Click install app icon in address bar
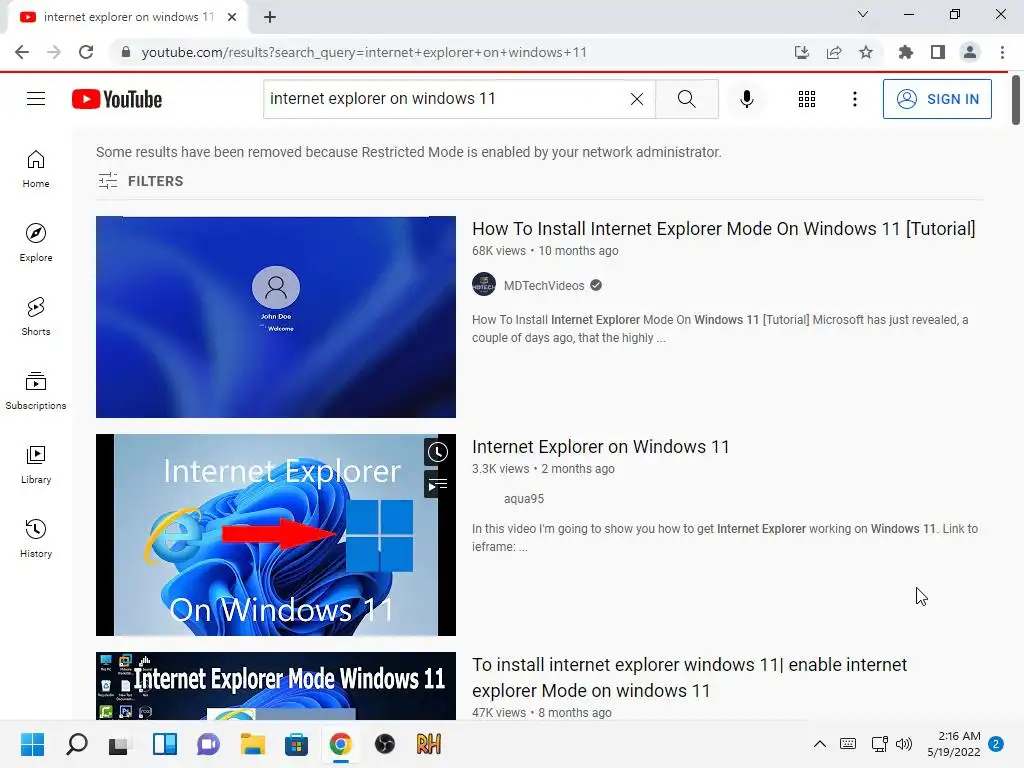Screen dimensions: 1024x768 (802, 52)
